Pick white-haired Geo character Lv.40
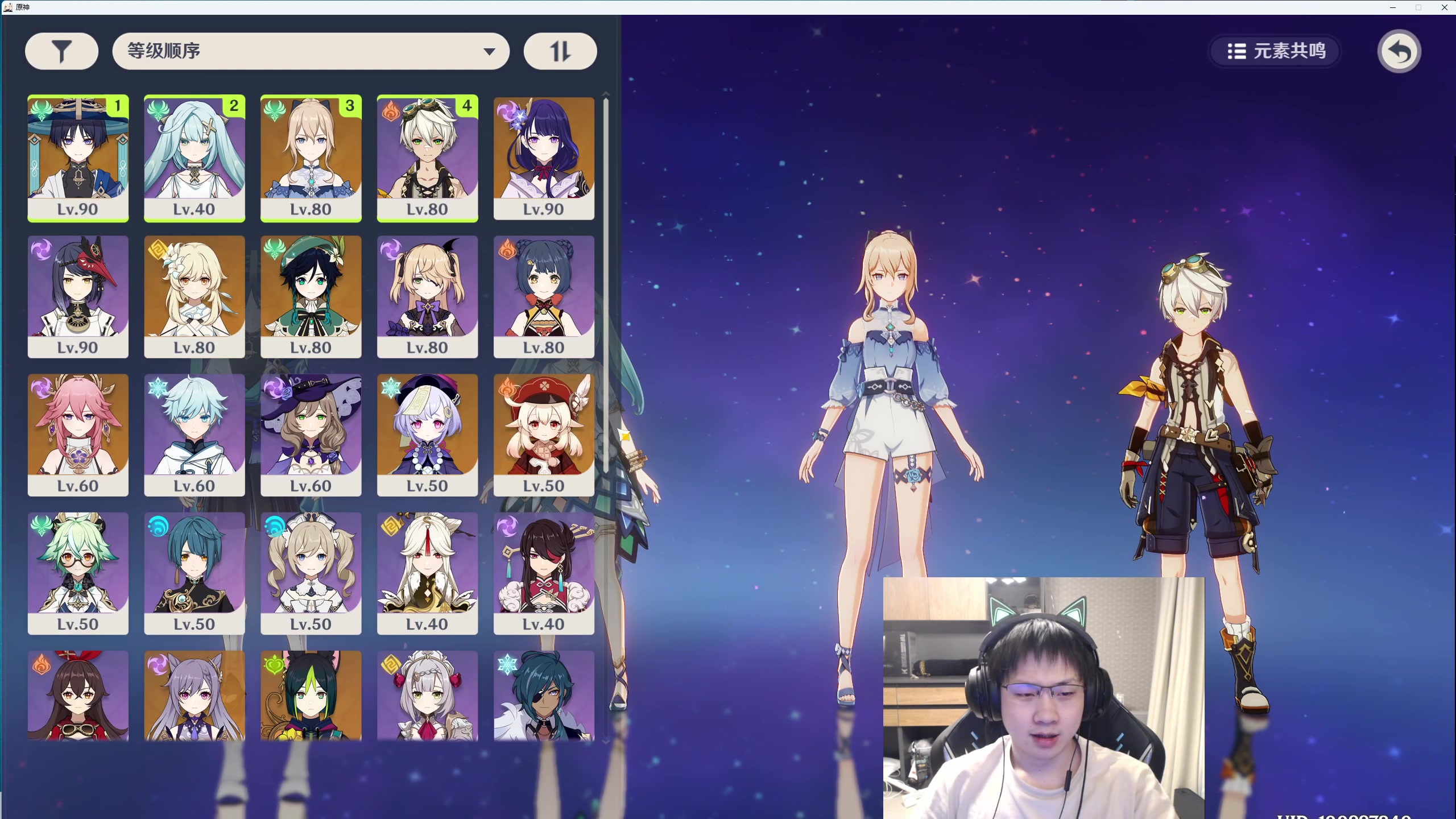Viewport: 1456px width, 819px height. [427, 573]
